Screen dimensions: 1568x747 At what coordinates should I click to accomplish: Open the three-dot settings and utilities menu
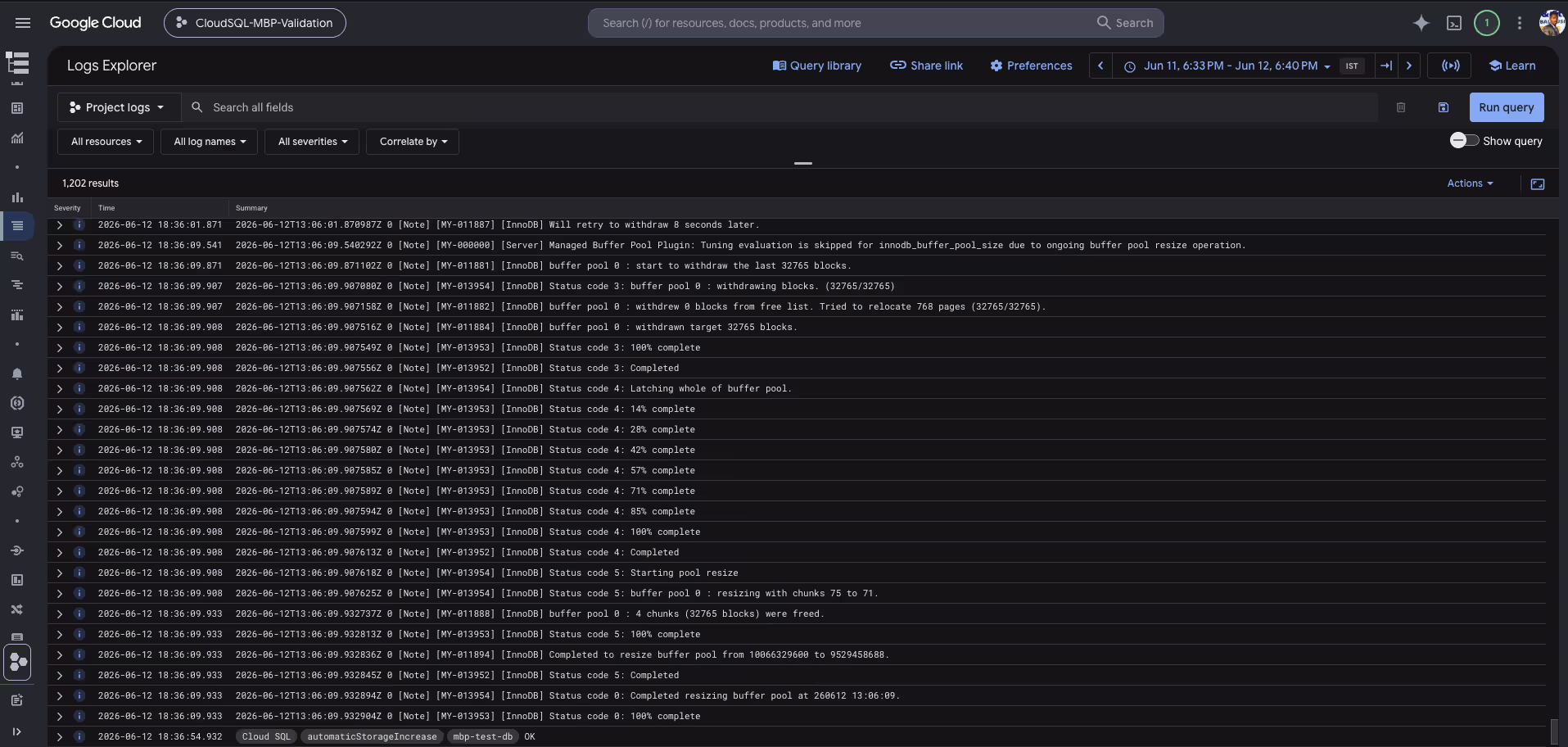1520,23
